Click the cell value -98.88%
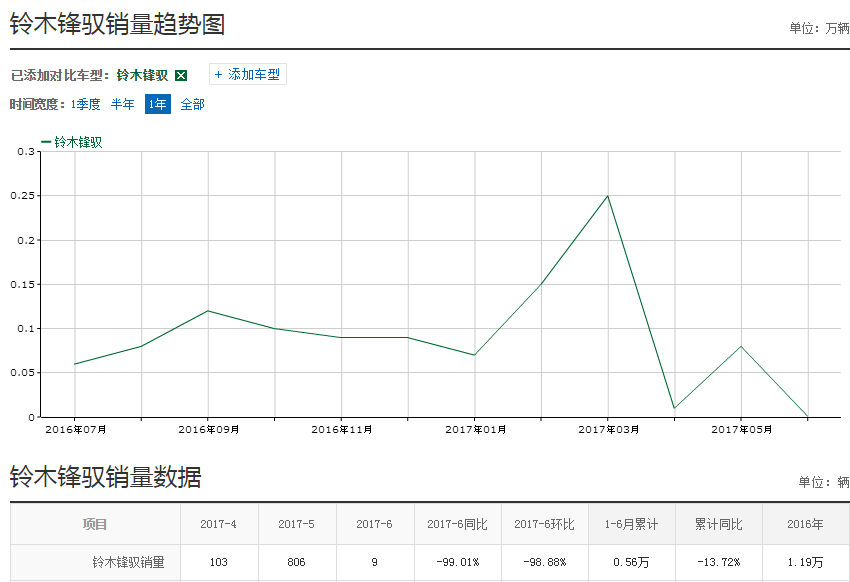Image resolution: width=850 pixels, height=582 pixels. point(544,562)
